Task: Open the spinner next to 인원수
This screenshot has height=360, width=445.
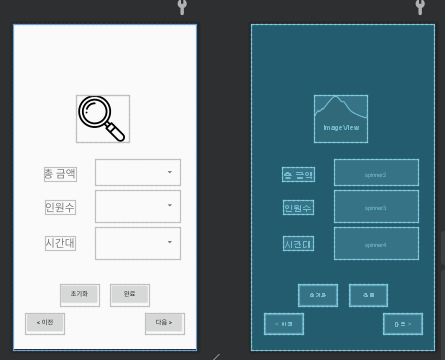Action: coord(138,206)
